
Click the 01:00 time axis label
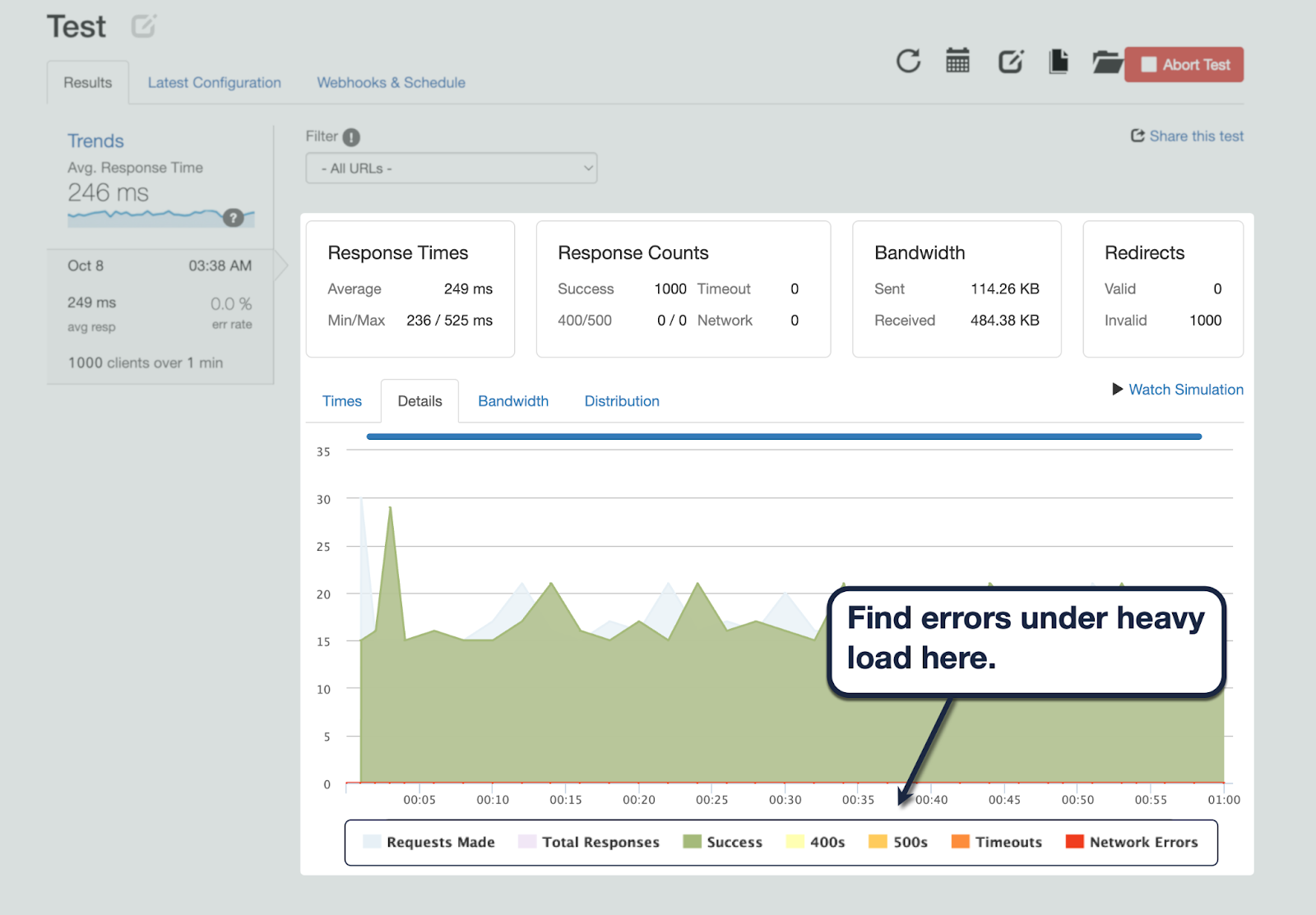click(1224, 799)
